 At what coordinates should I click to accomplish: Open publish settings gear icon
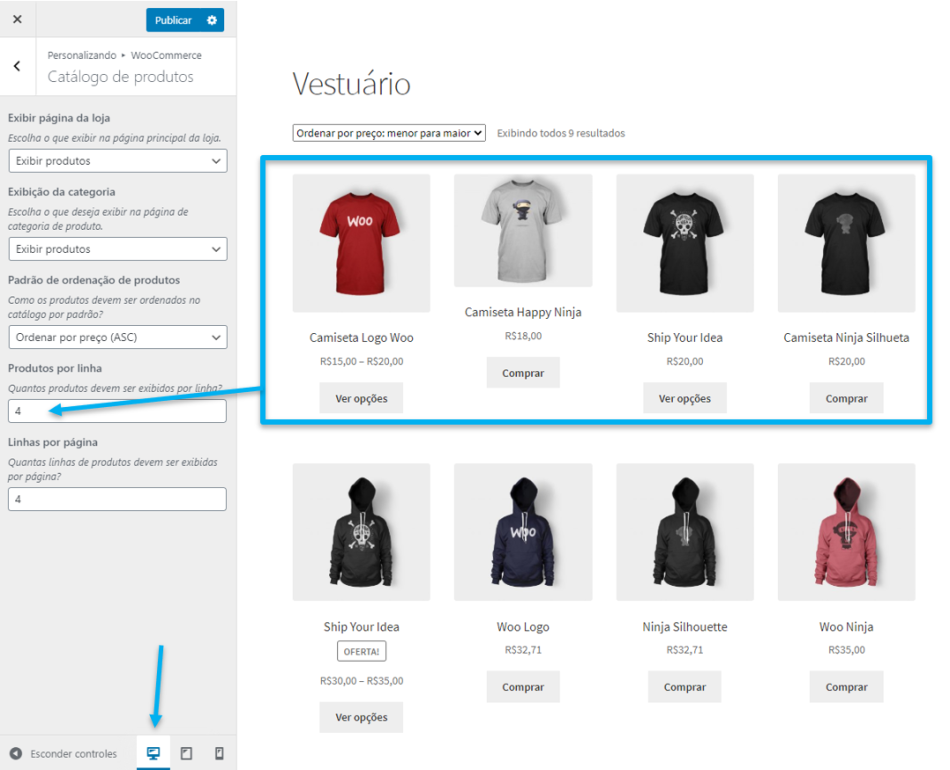coord(211,20)
